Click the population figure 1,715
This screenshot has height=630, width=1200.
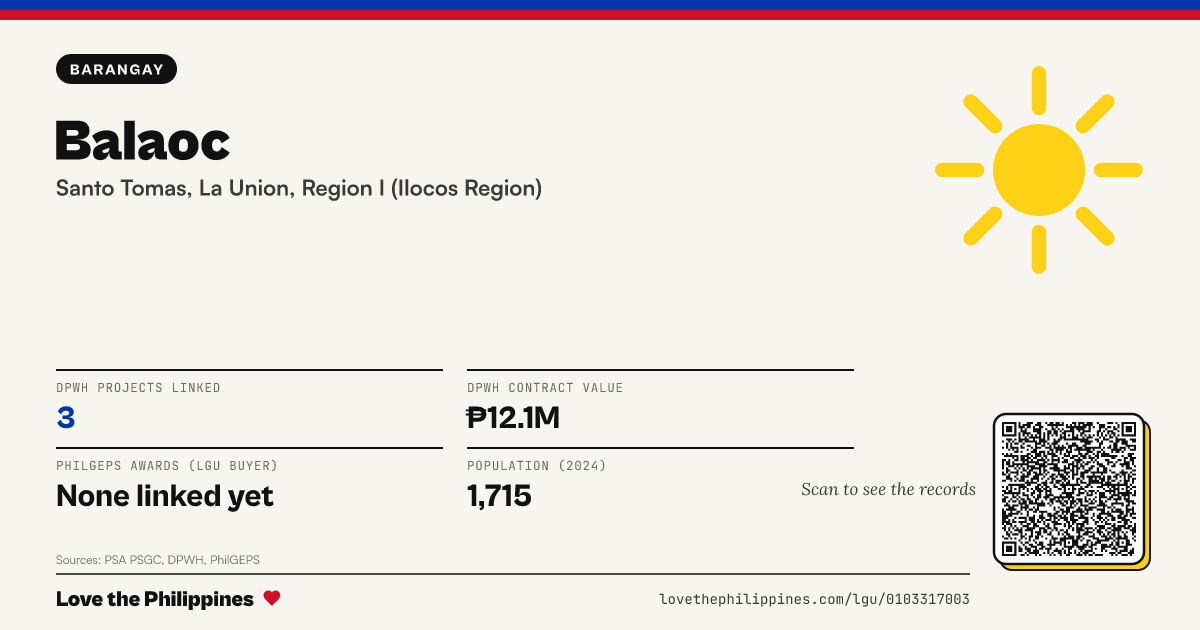pyautogui.click(x=499, y=495)
